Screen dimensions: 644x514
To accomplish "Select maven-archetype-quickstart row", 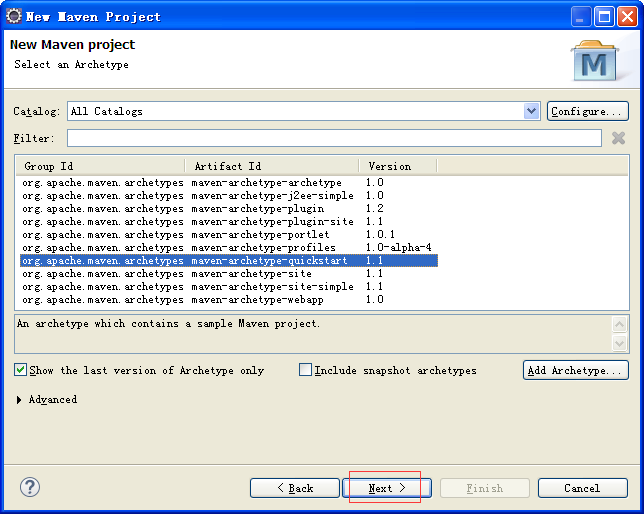I will tap(229, 260).
